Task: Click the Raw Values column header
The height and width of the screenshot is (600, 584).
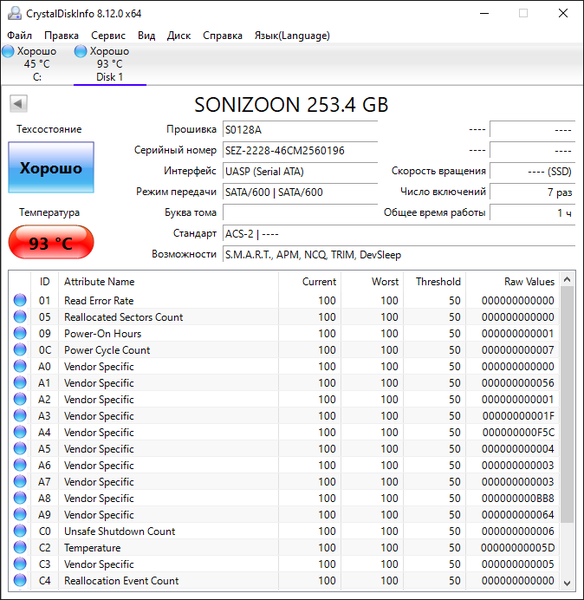Action: pyautogui.click(x=513, y=282)
